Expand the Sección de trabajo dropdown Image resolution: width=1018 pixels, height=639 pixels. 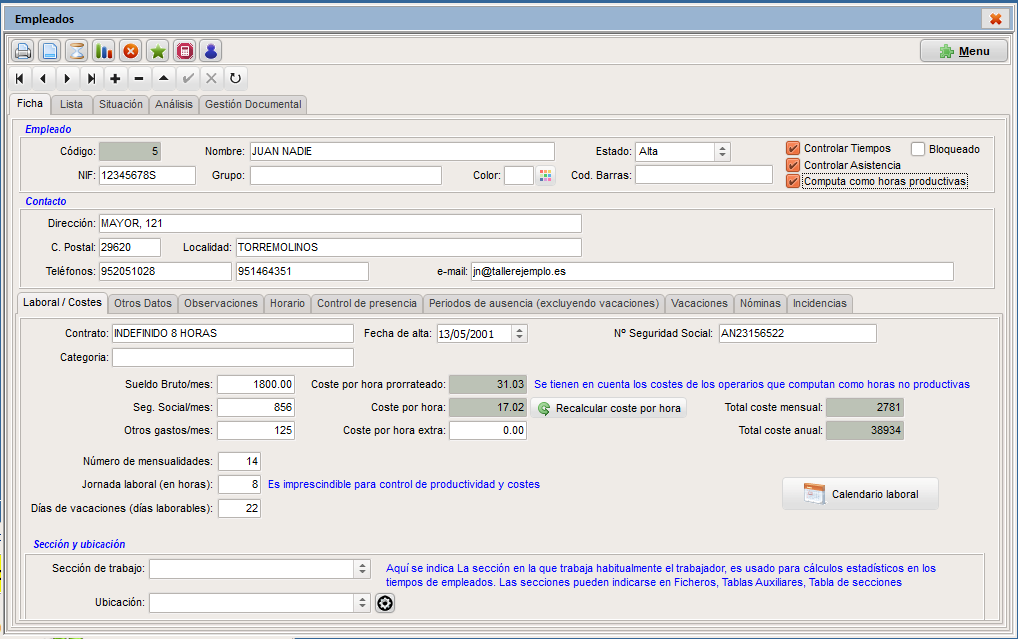(362, 569)
